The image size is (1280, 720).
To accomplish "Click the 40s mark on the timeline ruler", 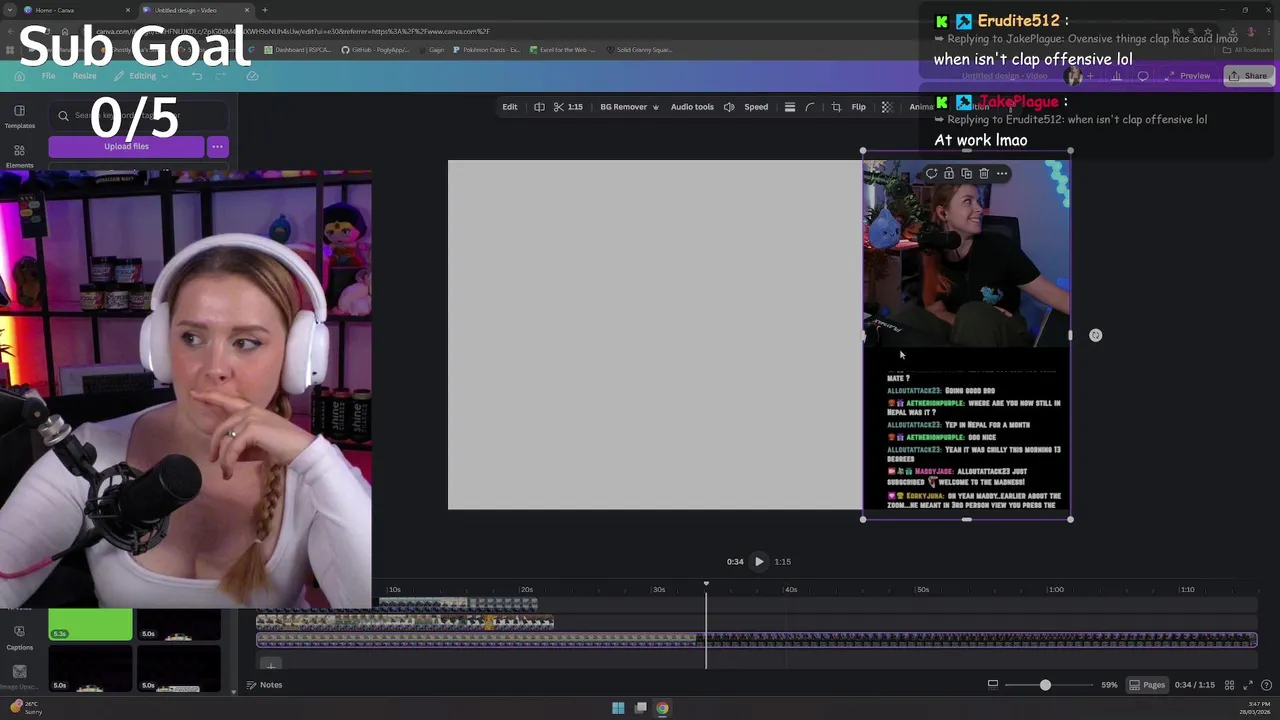I will (791, 590).
